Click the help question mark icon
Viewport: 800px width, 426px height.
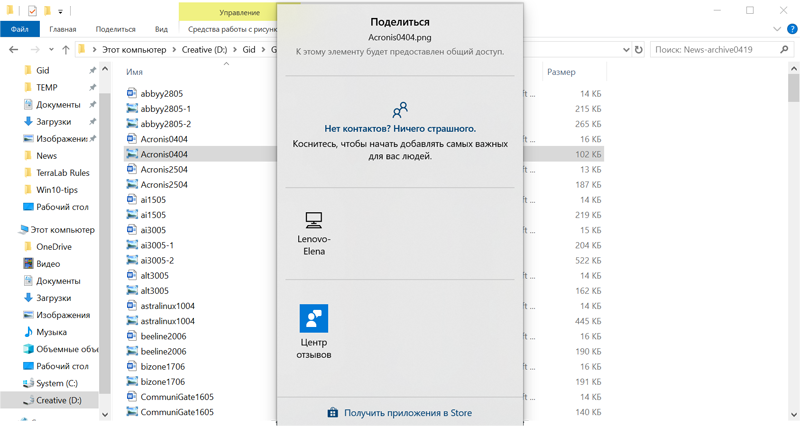click(x=791, y=29)
